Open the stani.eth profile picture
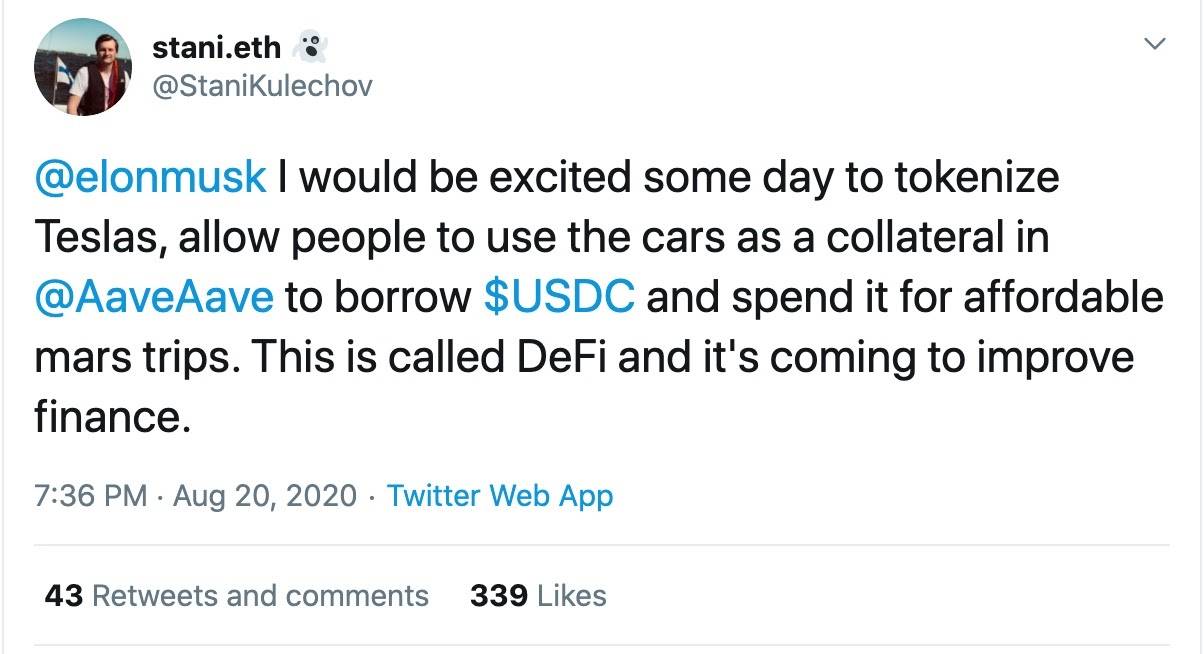 coord(81,67)
